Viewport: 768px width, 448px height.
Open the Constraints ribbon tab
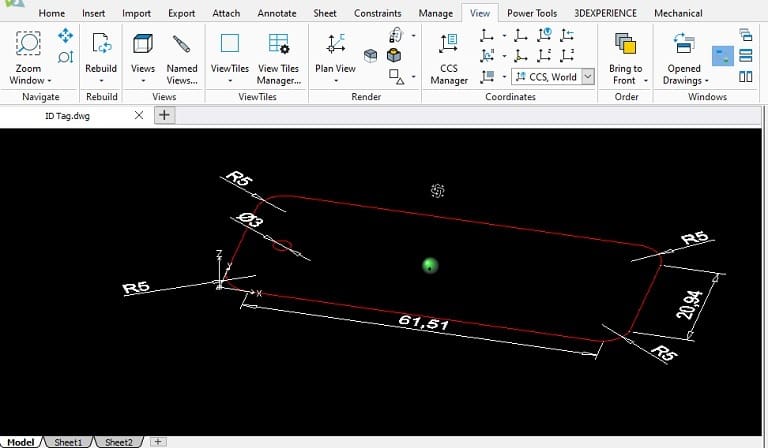pos(378,13)
